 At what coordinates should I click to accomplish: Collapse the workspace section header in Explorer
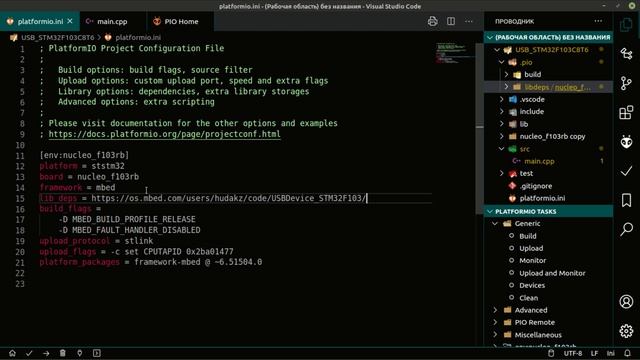(x=548, y=37)
